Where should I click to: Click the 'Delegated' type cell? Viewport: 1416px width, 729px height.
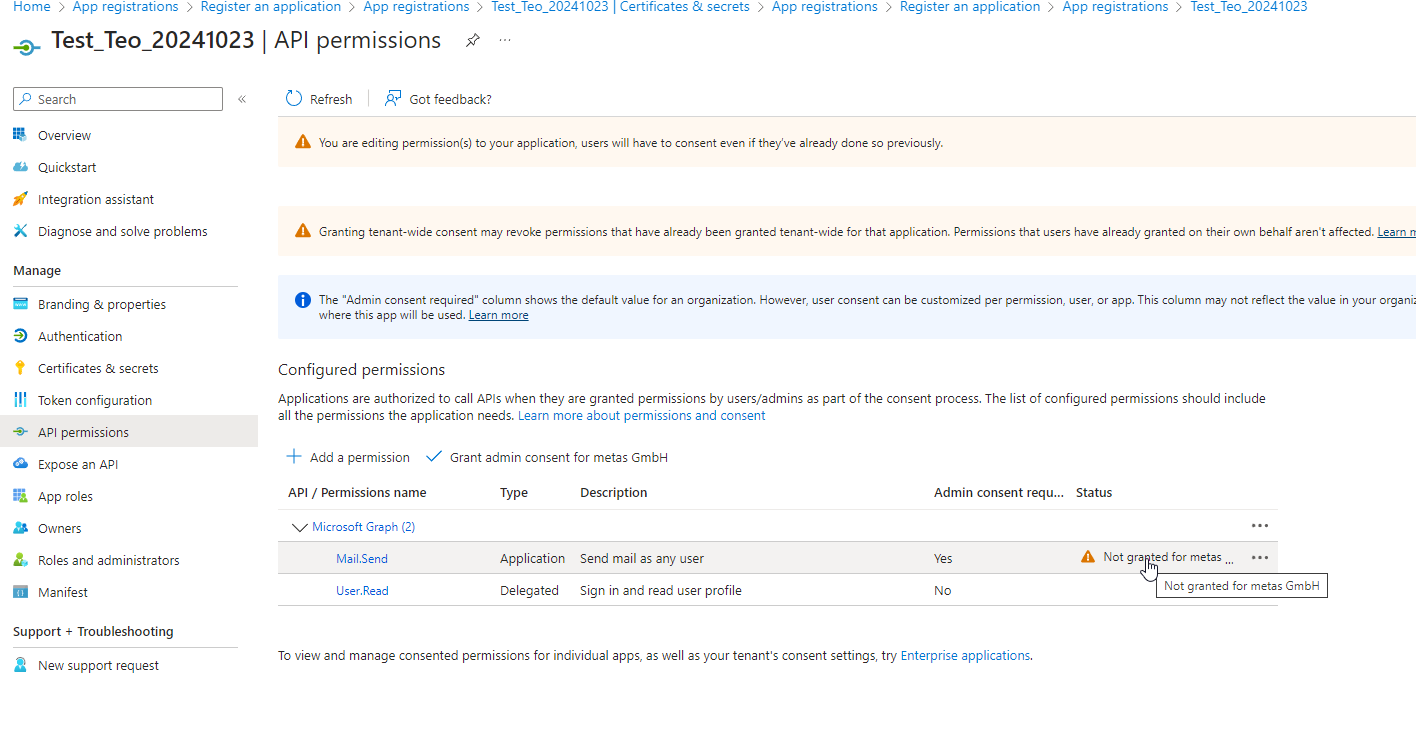[x=529, y=590]
